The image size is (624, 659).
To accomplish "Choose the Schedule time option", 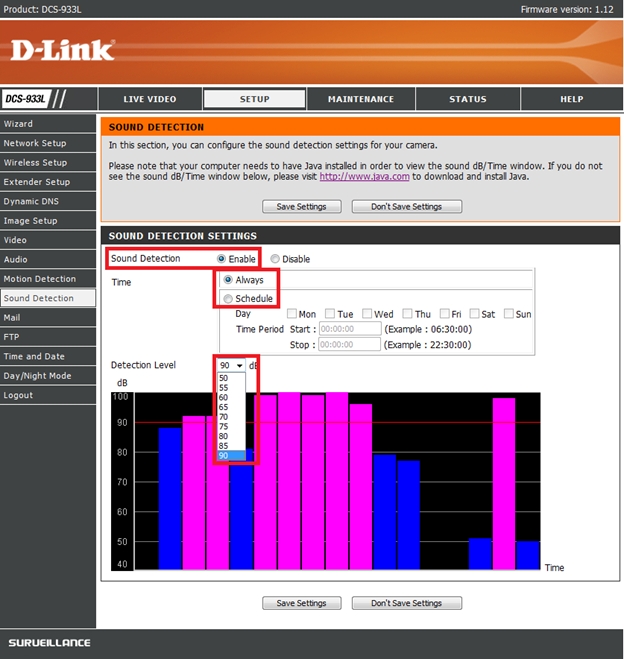I will (x=229, y=298).
